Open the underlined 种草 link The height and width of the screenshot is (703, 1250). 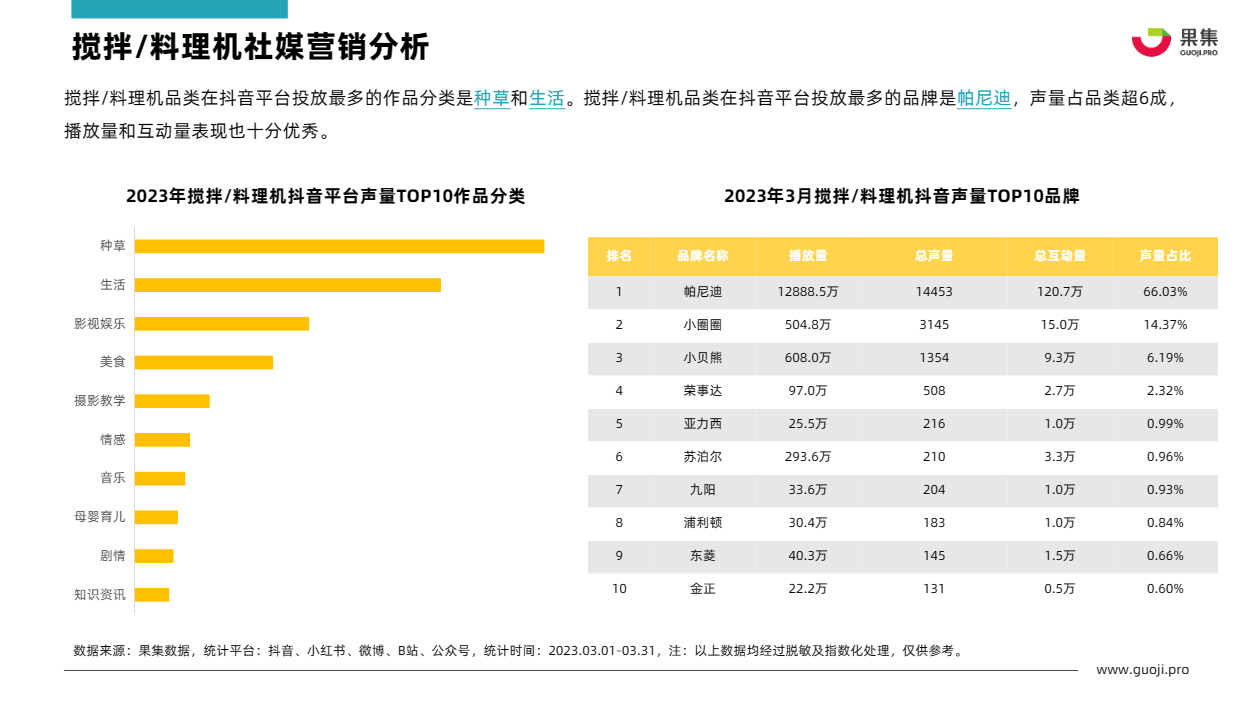[492, 99]
